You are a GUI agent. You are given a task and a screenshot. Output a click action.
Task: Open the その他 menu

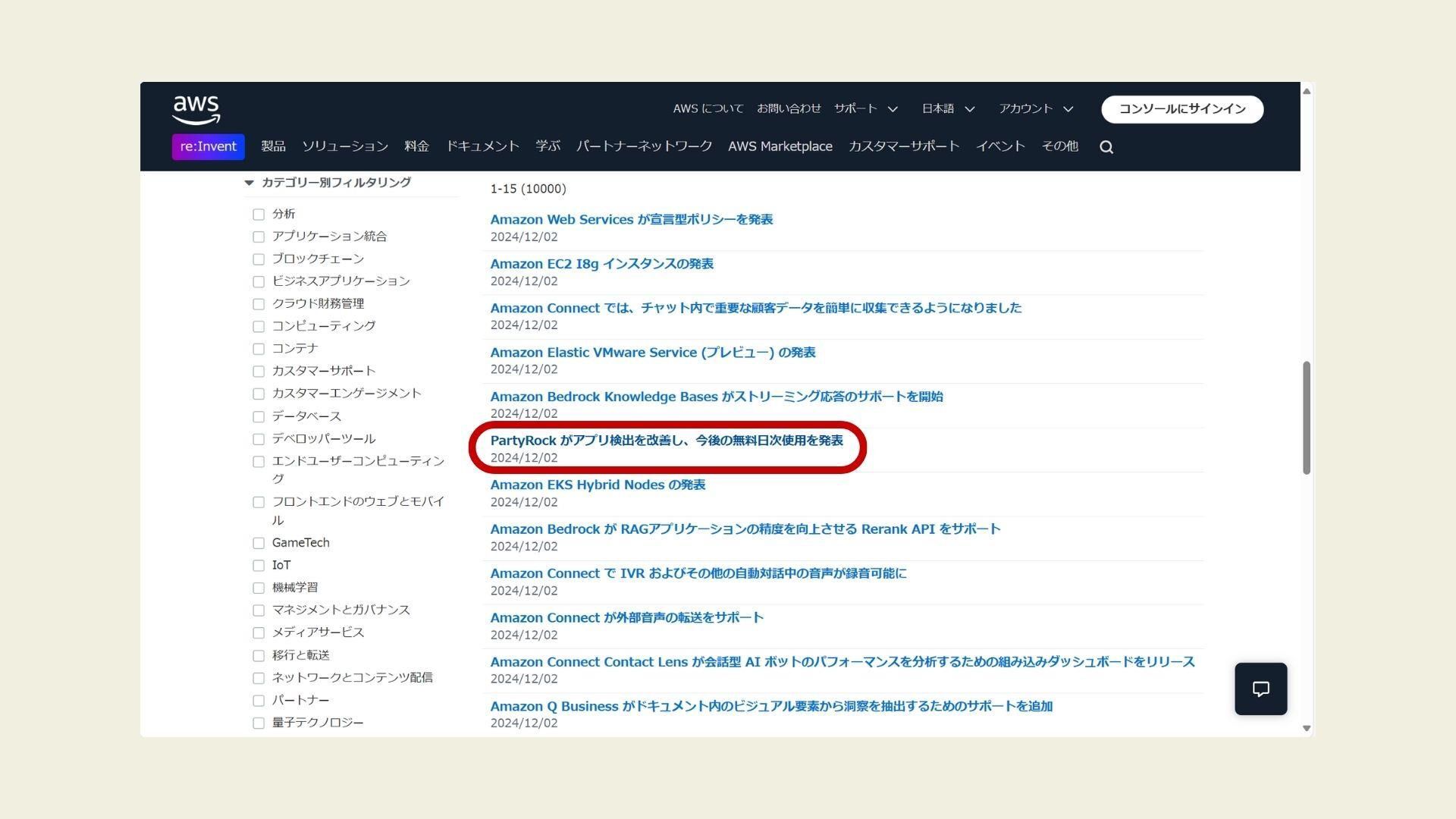(x=1059, y=146)
